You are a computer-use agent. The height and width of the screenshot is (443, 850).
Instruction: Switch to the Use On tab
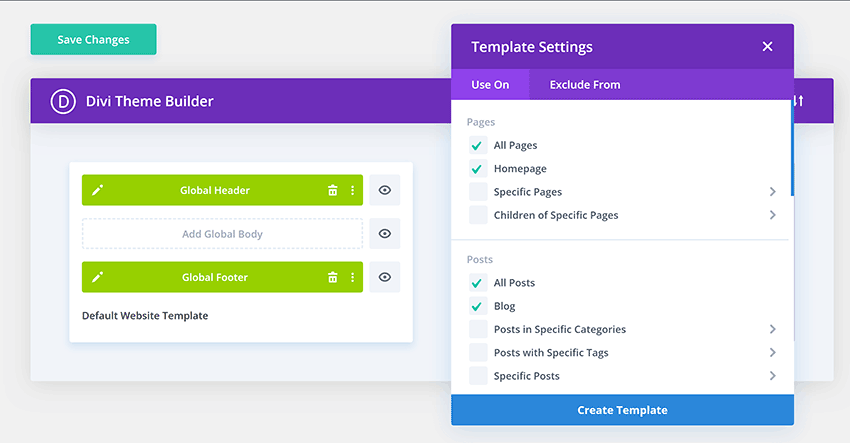pyautogui.click(x=490, y=85)
